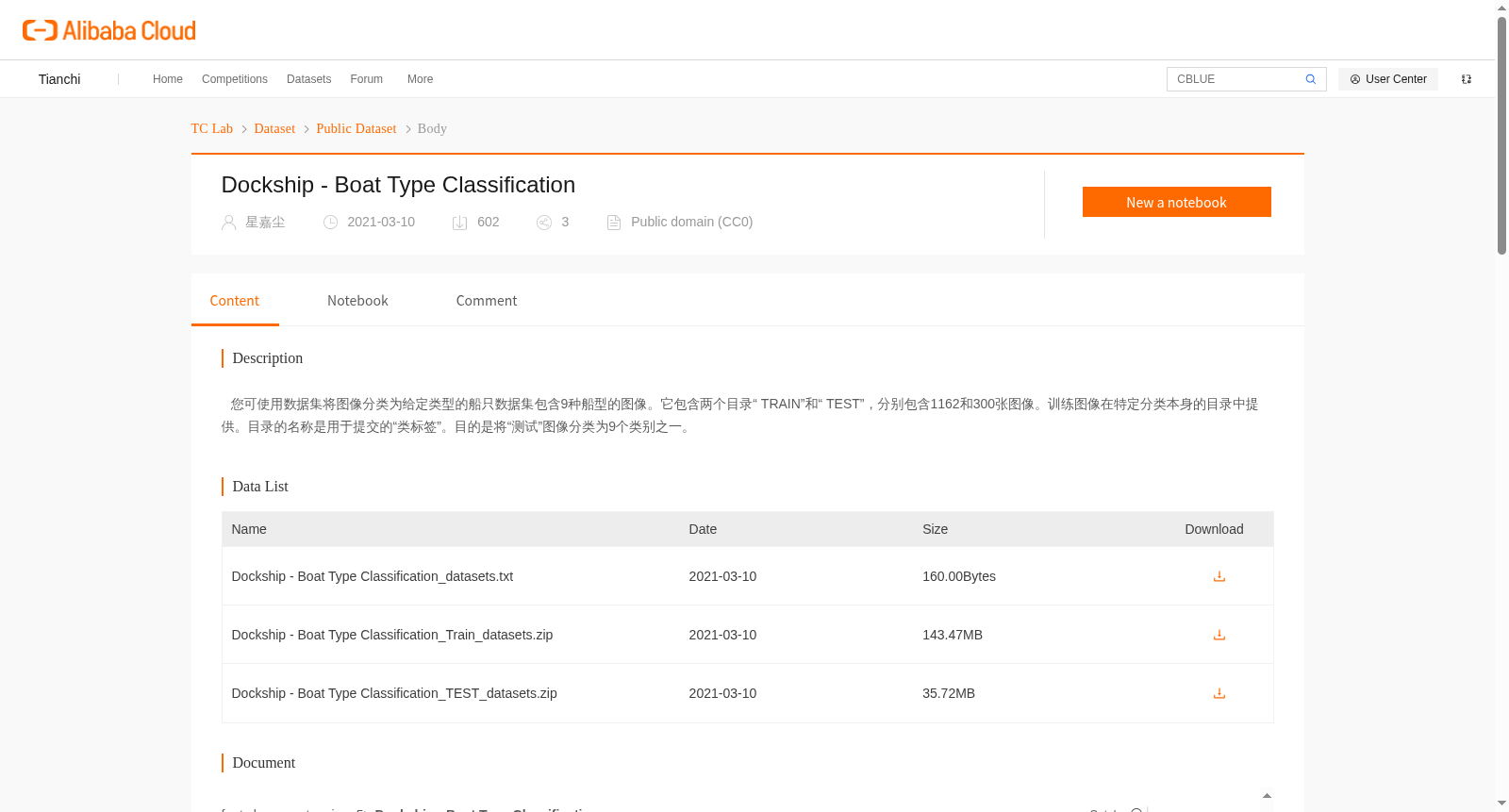This screenshot has width=1509, height=812.
Task: Switch to the Notebook tab
Action: [x=357, y=301]
